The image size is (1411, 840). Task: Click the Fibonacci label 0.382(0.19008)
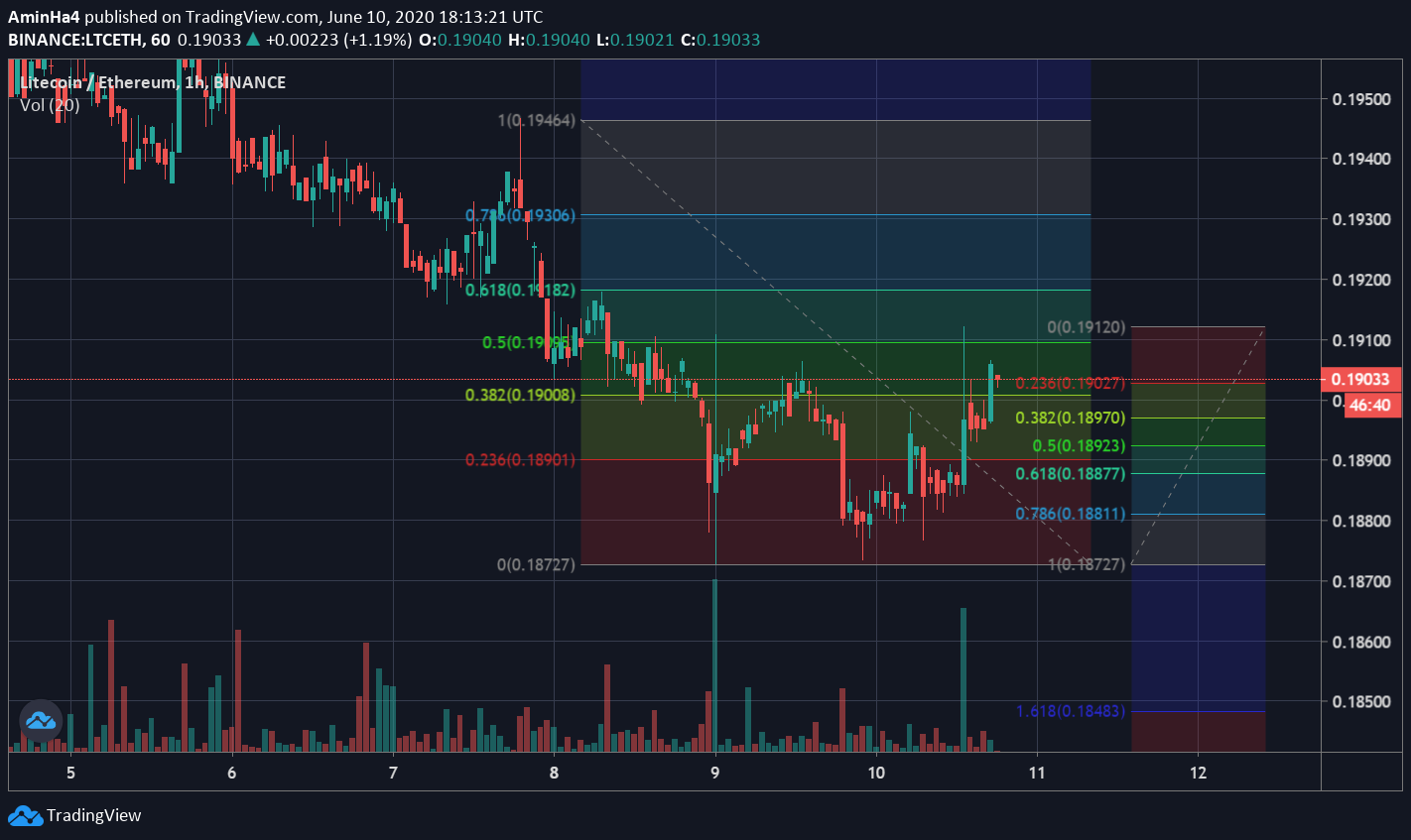(x=521, y=395)
